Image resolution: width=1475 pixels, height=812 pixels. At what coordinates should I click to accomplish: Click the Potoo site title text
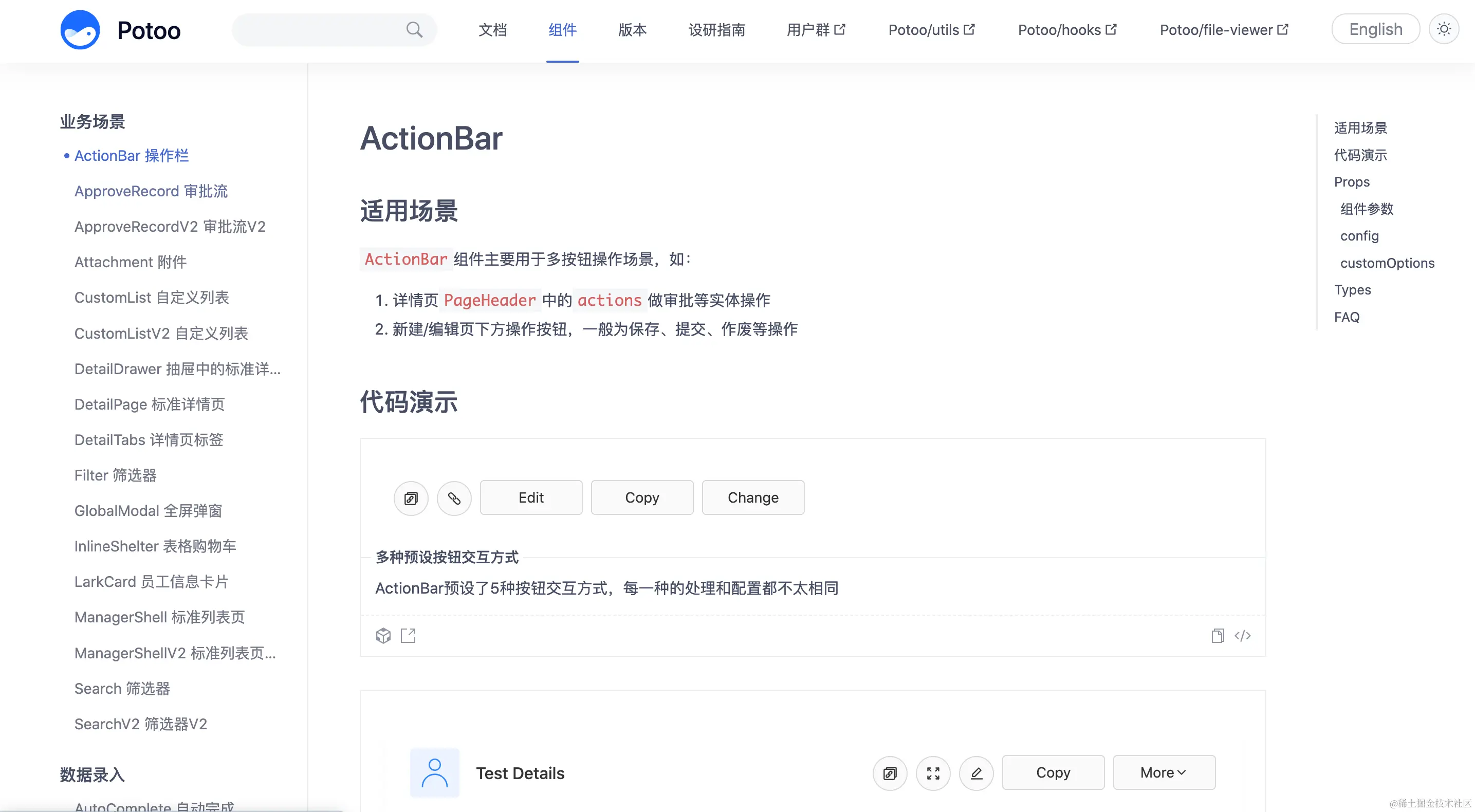[x=149, y=30]
